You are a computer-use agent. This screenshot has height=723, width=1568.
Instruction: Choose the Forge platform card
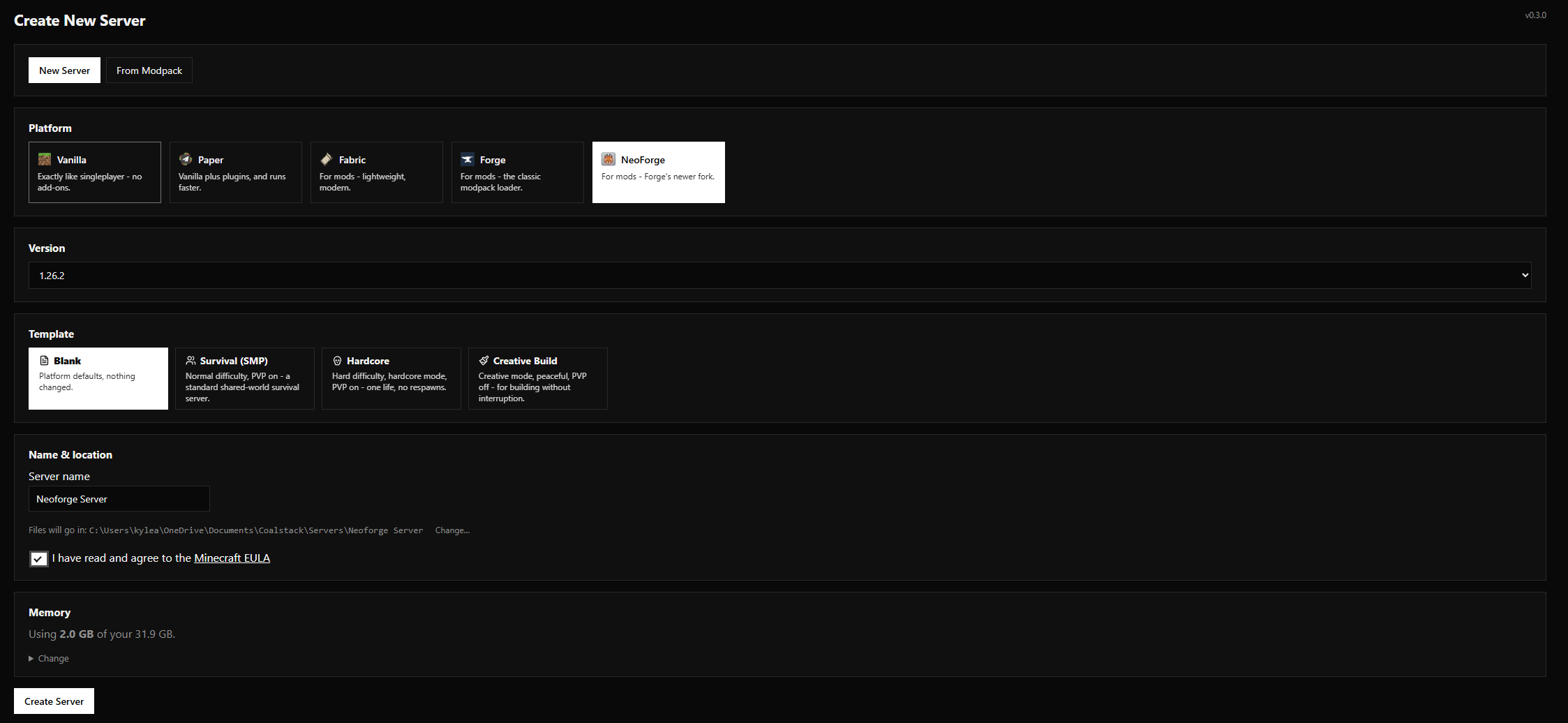(x=518, y=172)
